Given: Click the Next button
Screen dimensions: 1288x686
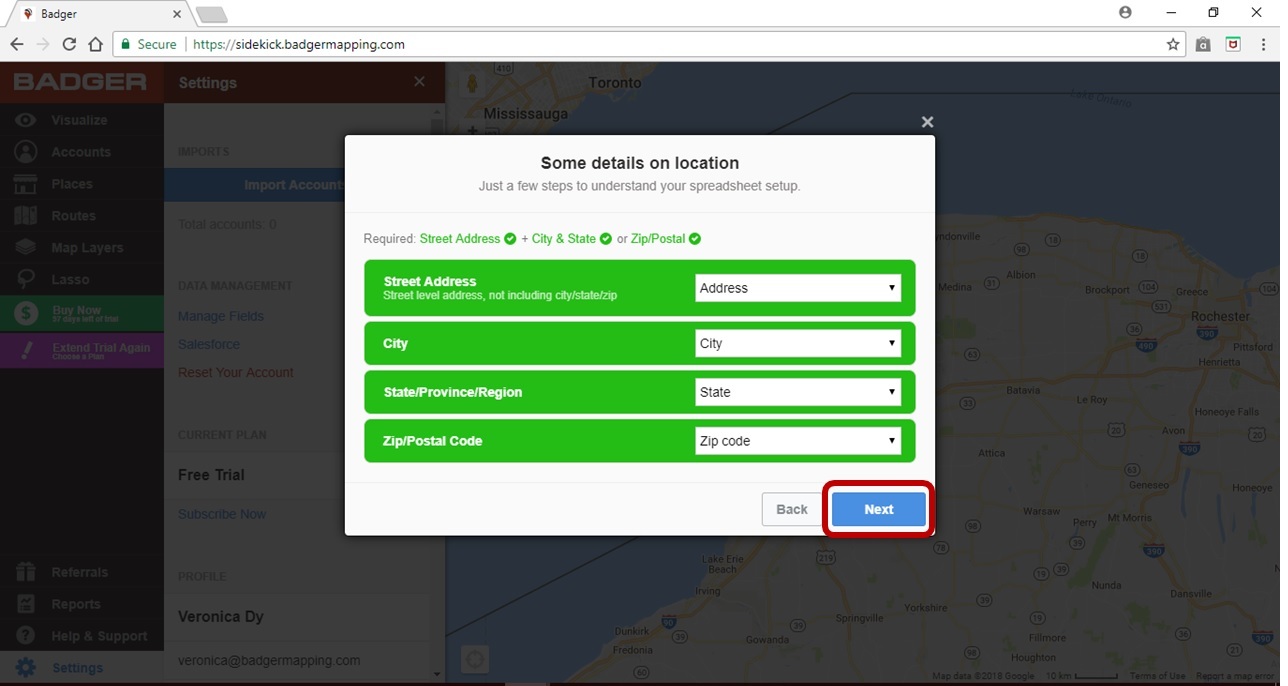Looking at the screenshot, I should tap(879, 509).
